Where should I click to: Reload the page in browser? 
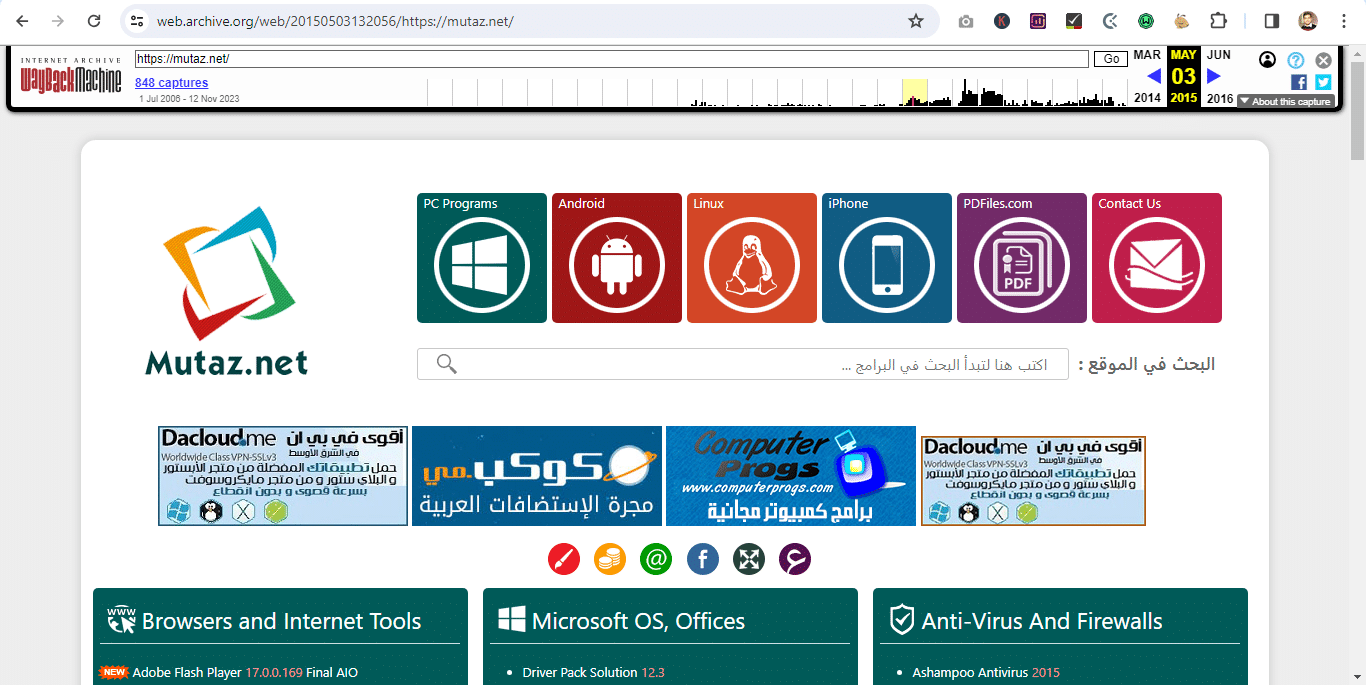click(94, 21)
